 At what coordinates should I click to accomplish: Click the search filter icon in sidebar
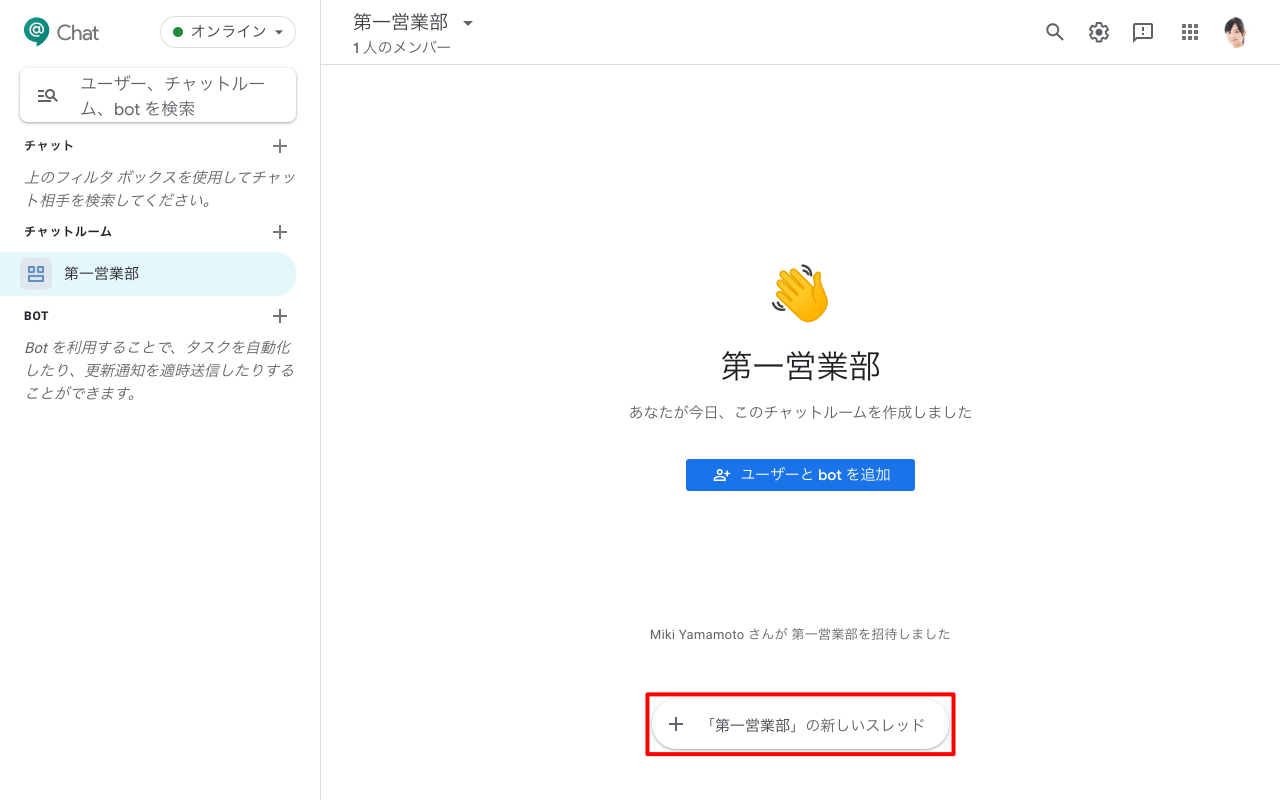pyautogui.click(x=47, y=96)
